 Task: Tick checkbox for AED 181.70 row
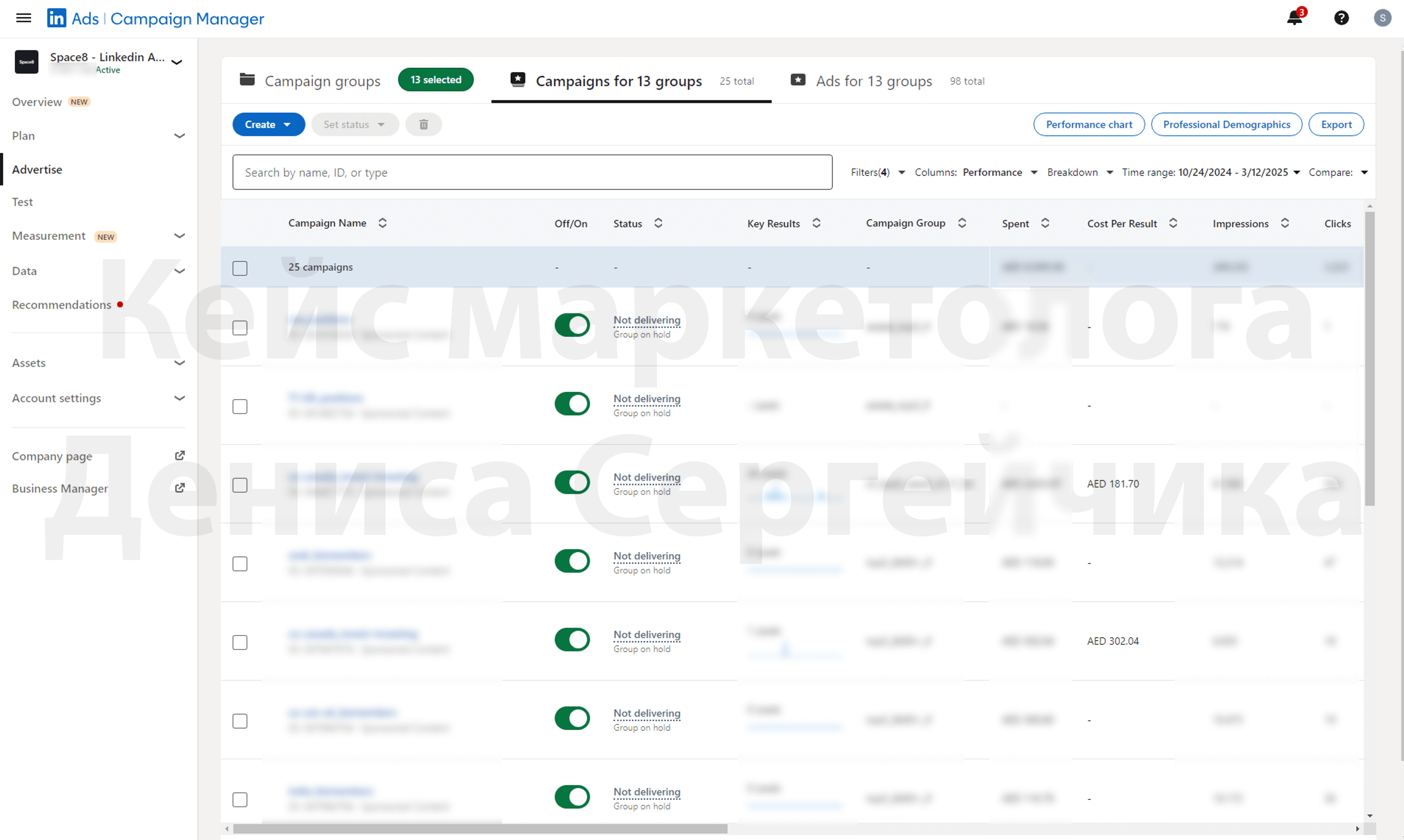pyautogui.click(x=239, y=485)
